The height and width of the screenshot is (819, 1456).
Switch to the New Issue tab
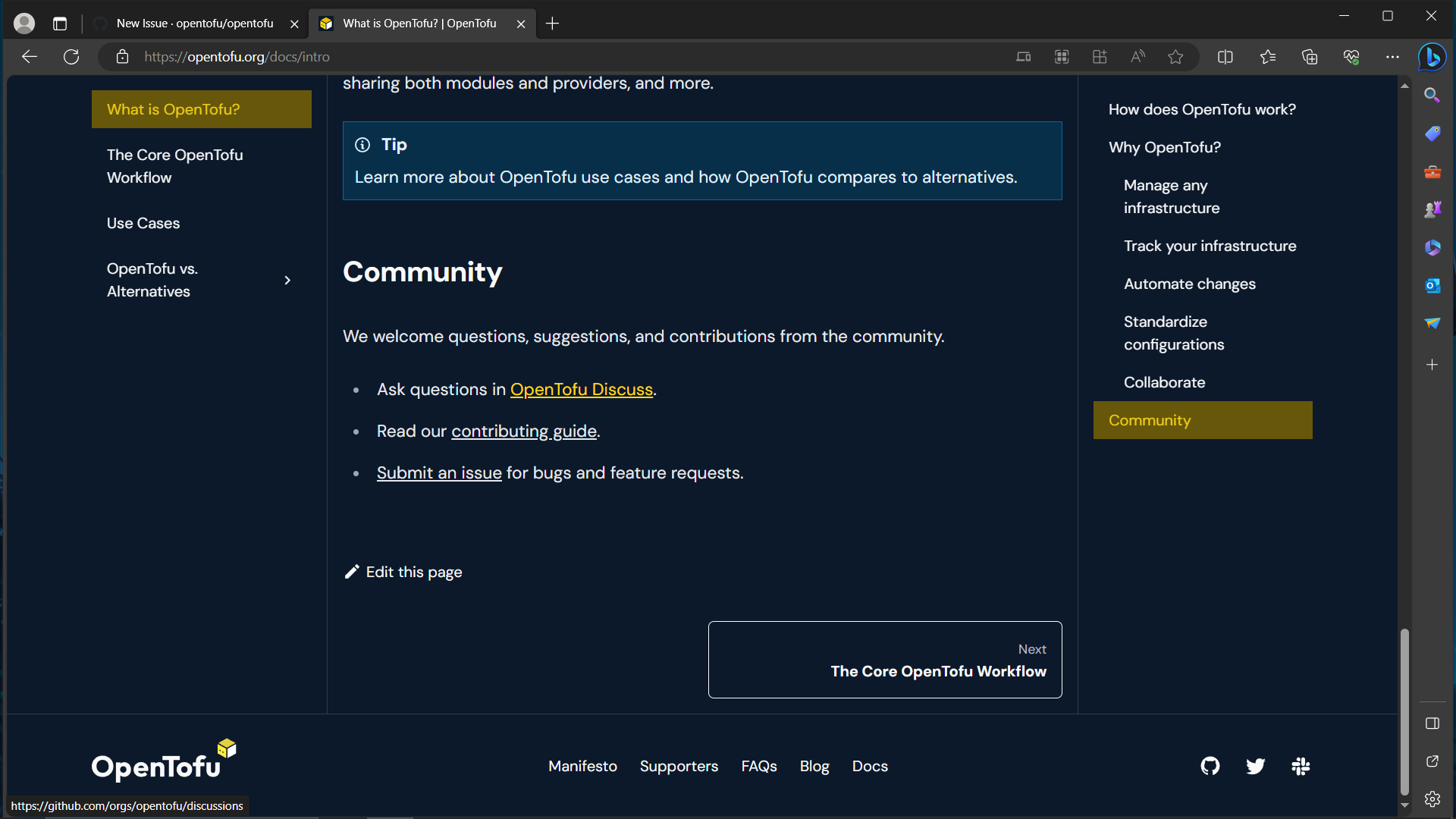tap(193, 24)
